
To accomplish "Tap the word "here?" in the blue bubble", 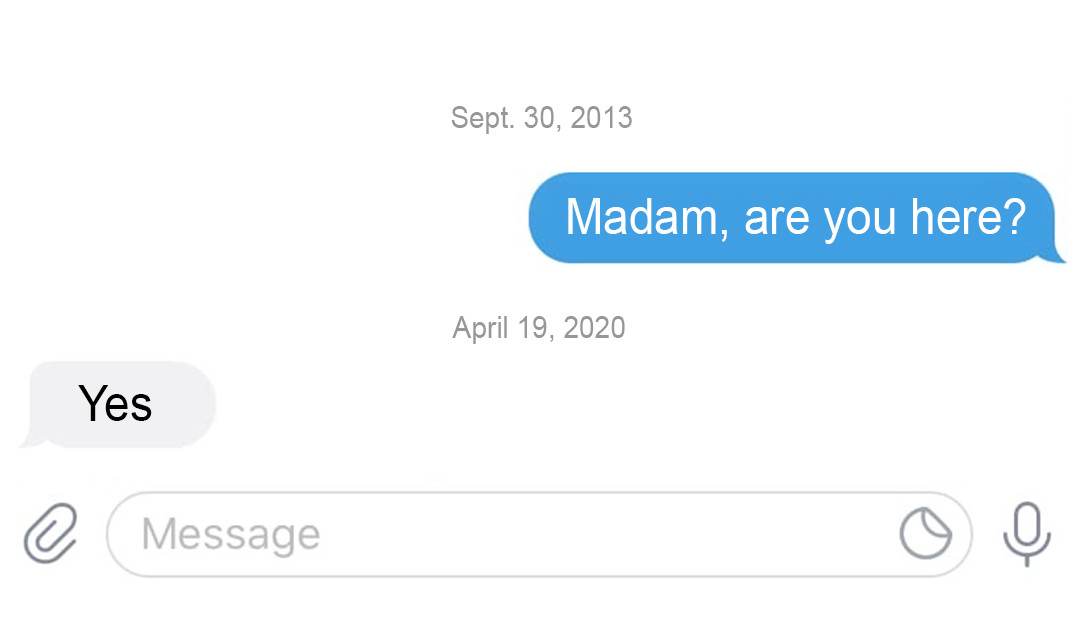I will 968,217.
